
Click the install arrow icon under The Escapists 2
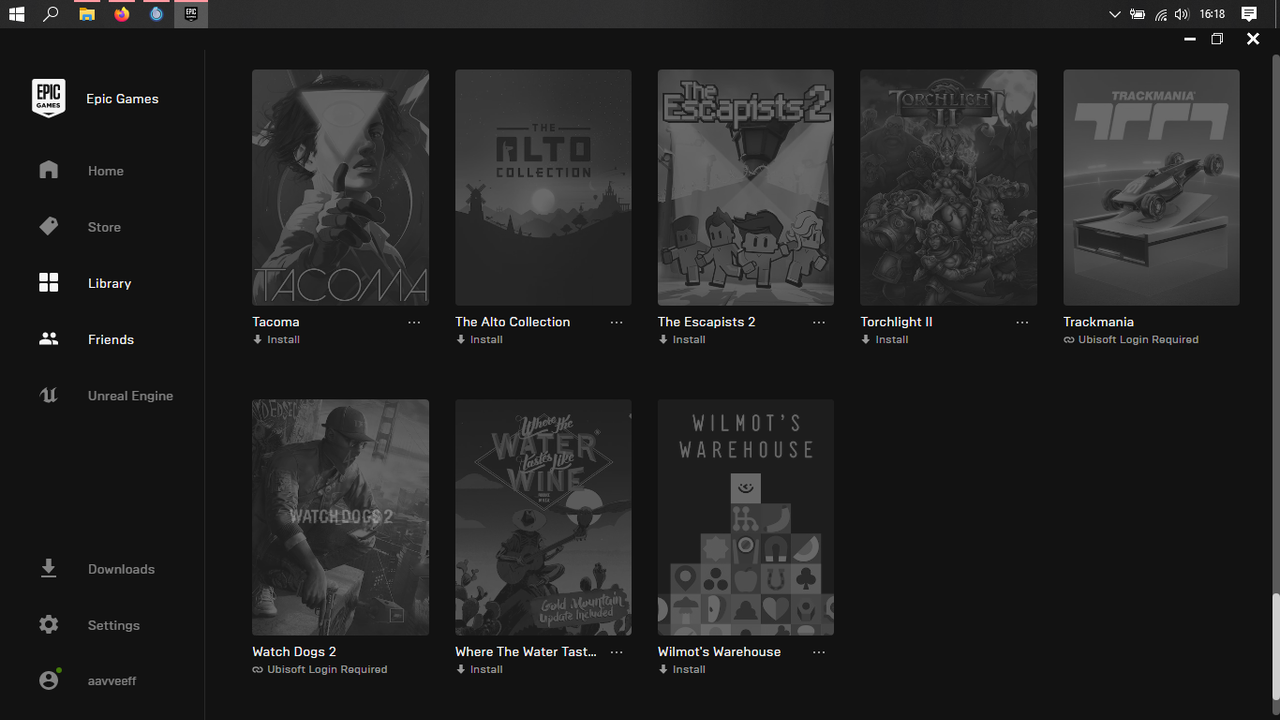coord(663,340)
